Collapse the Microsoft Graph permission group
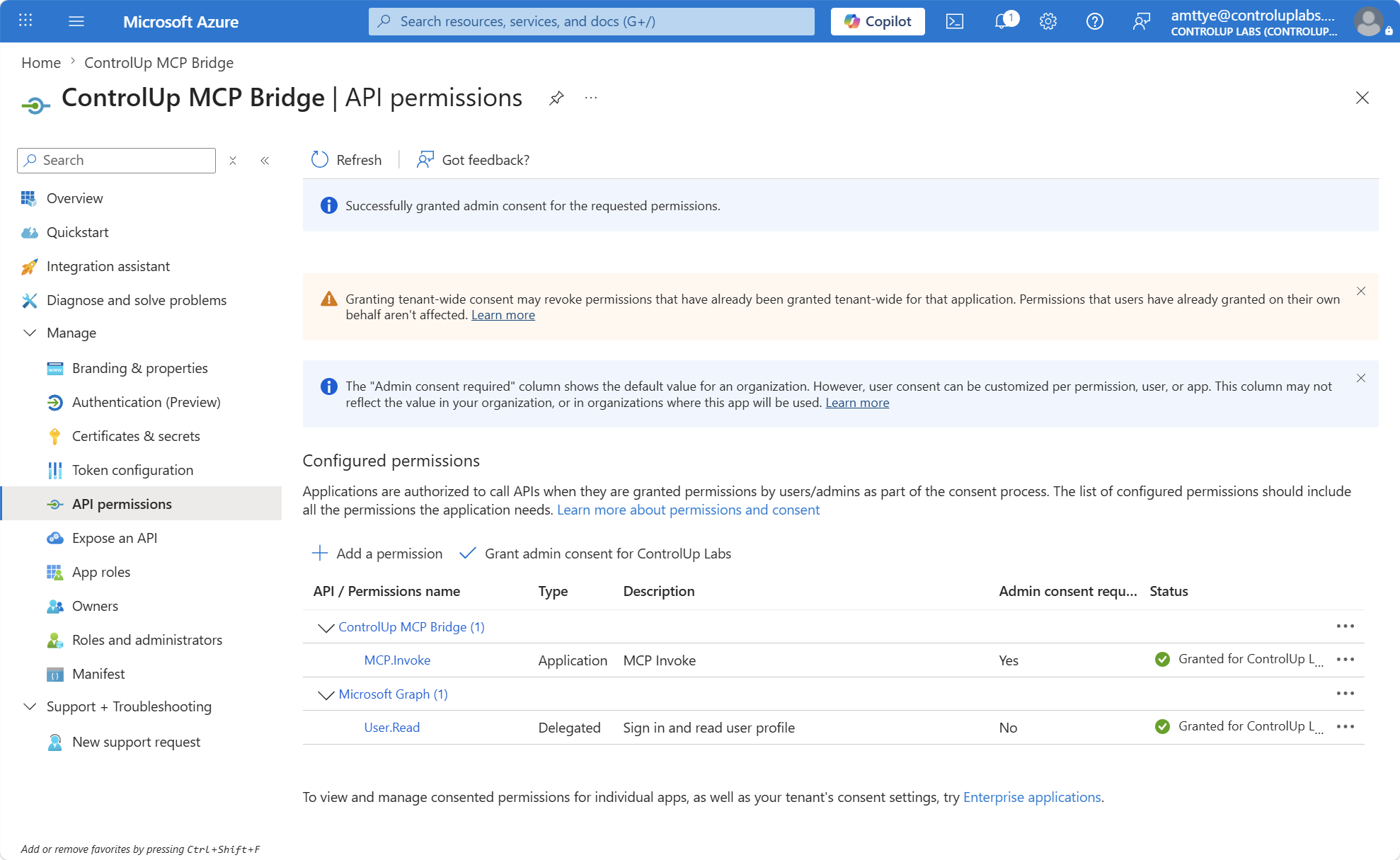 click(326, 695)
